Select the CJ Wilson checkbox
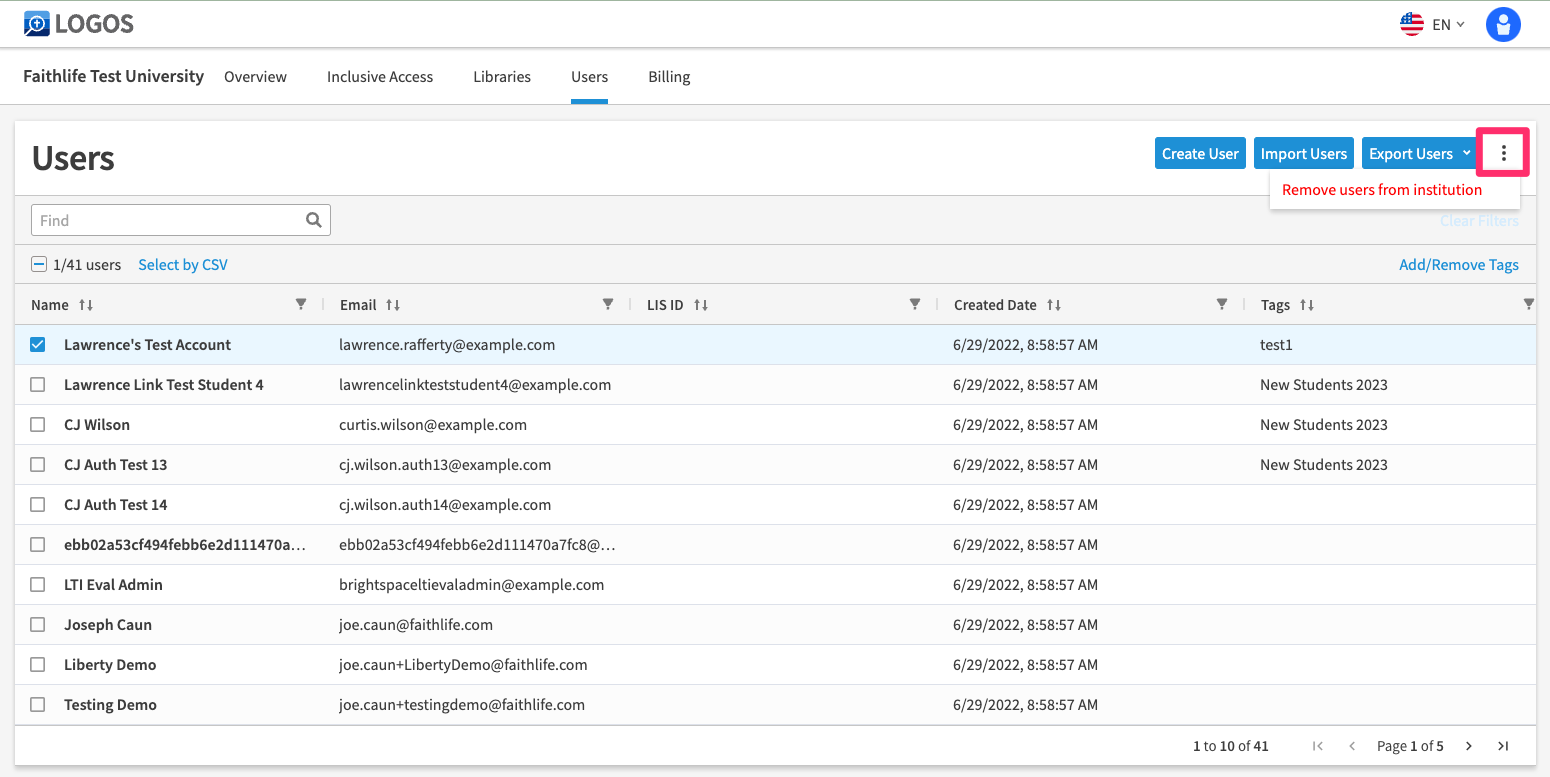Screen dimensions: 1550x777 [38, 425]
